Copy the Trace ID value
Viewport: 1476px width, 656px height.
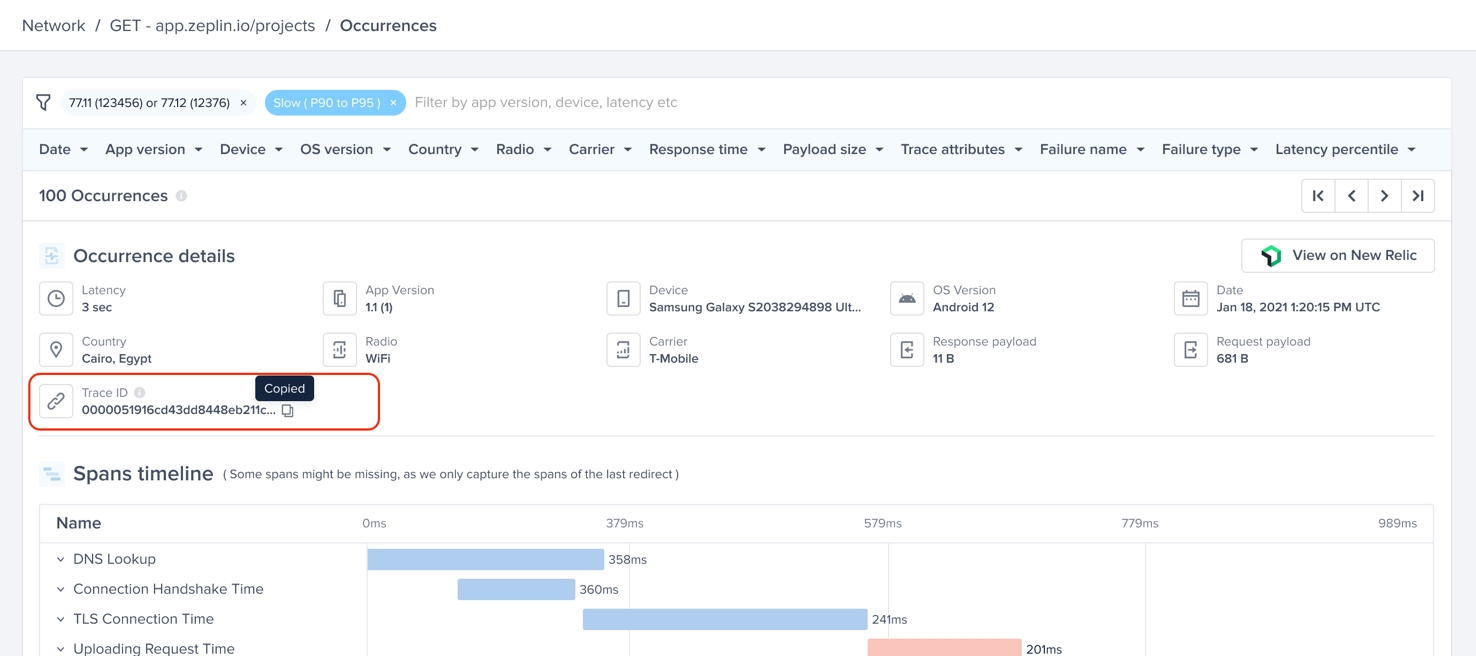click(288, 410)
